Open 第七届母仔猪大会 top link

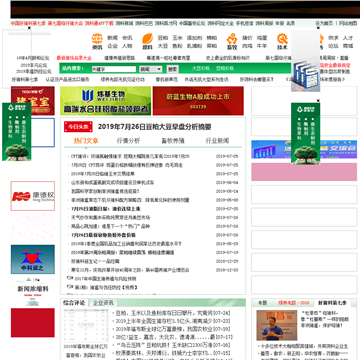65,23
